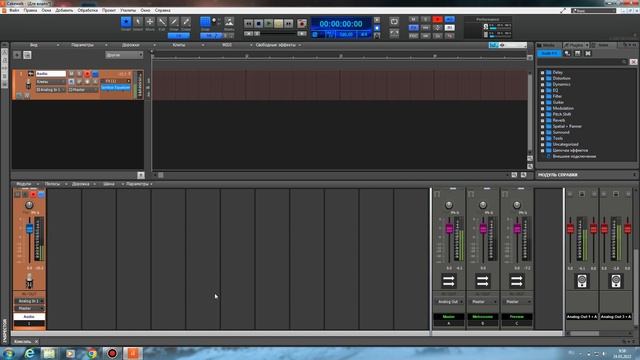This screenshot has height=360, width=640.
Task: Toggle global Mute button in Mix module
Action: click(413, 19)
